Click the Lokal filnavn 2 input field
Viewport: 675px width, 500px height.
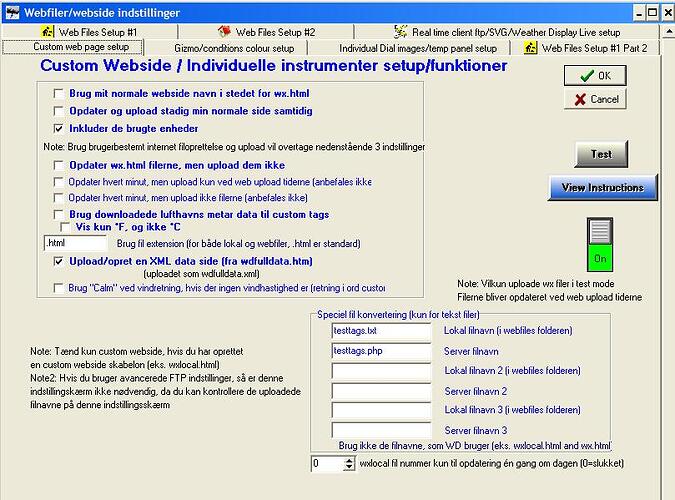pos(381,370)
